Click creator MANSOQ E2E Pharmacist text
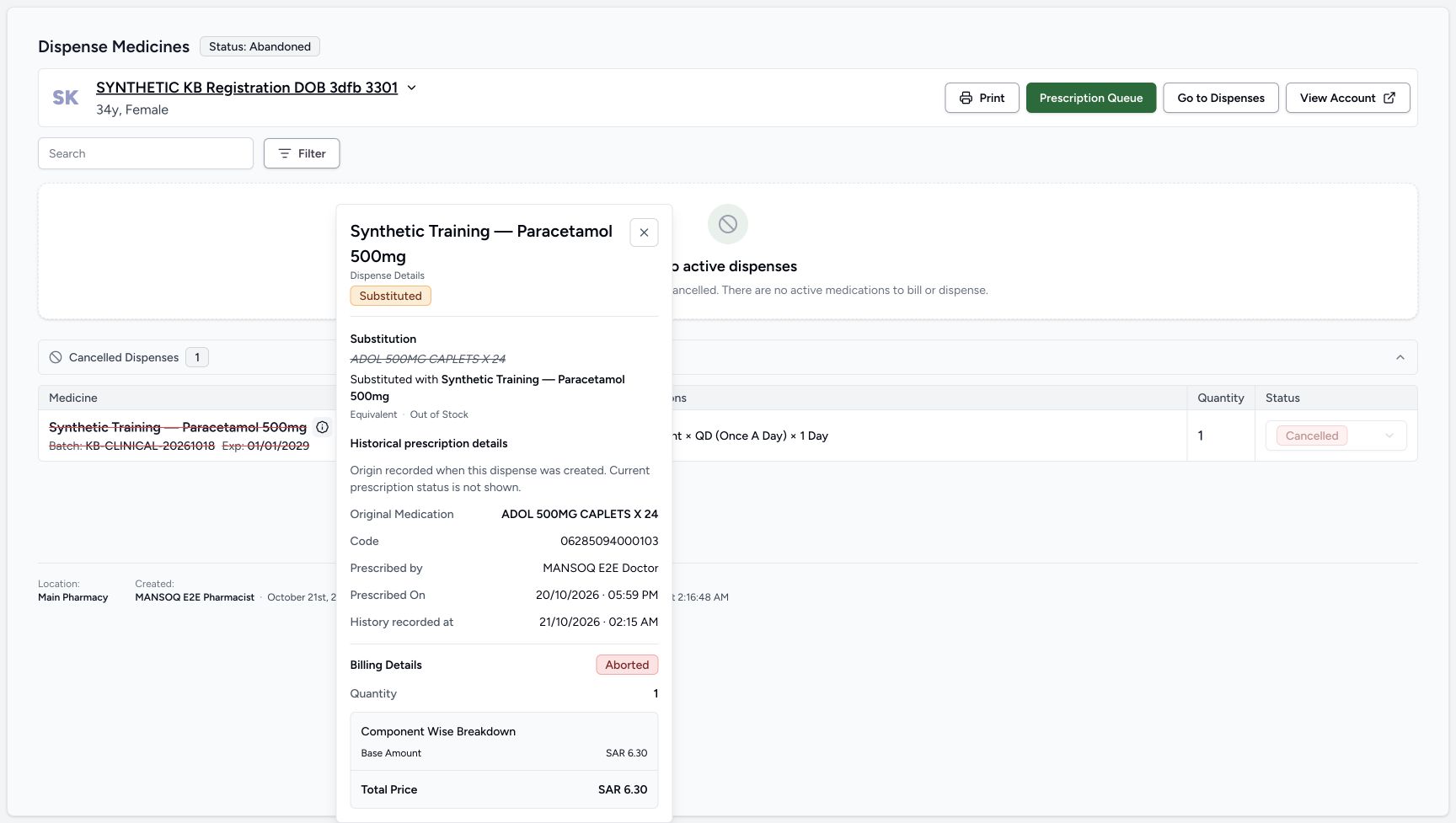This screenshot has width=1456, height=823. point(195,597)
